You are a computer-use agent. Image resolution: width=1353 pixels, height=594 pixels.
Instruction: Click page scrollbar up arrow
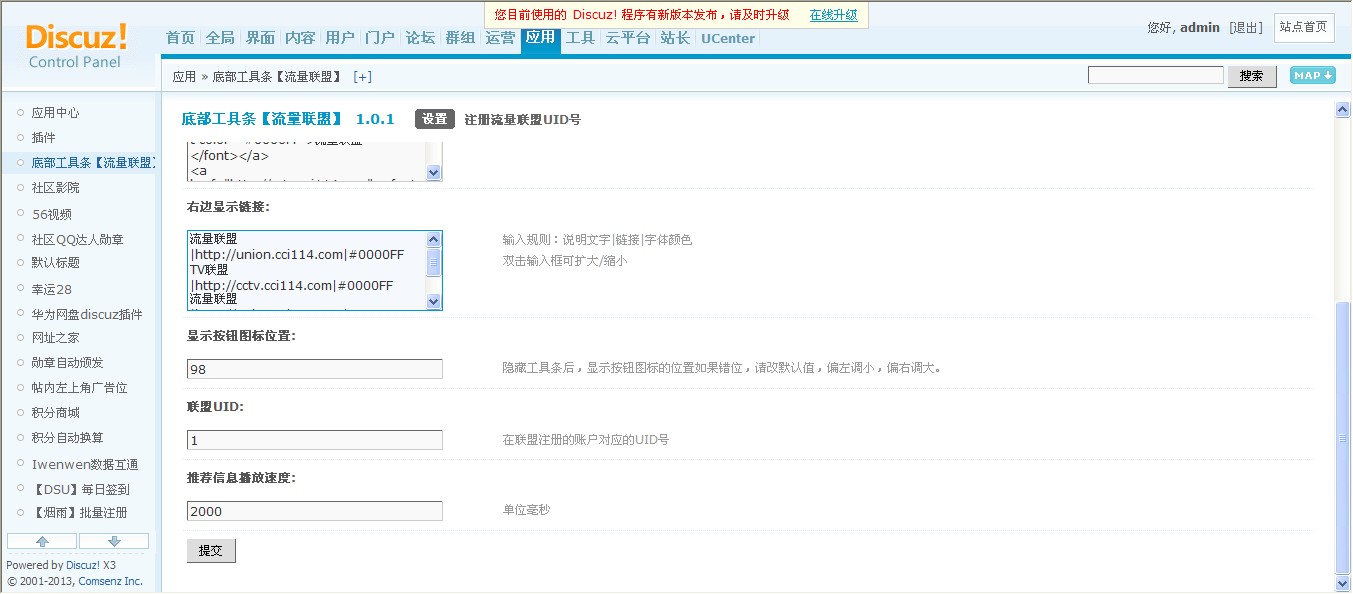pos(1342,109)
